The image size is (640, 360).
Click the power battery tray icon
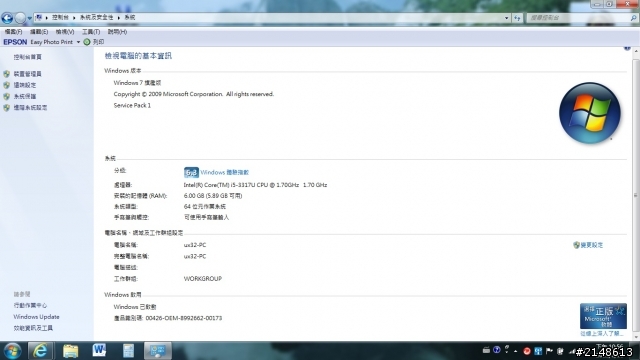click(560, 351)
